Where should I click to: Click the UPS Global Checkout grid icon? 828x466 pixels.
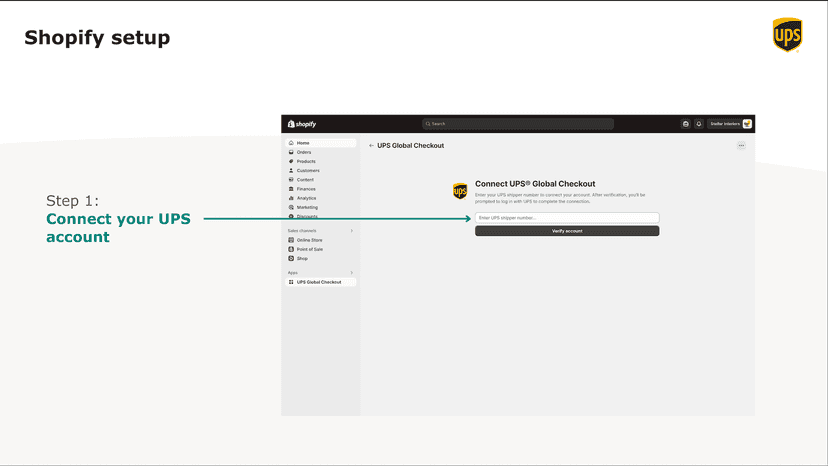(x=291, y=282)
